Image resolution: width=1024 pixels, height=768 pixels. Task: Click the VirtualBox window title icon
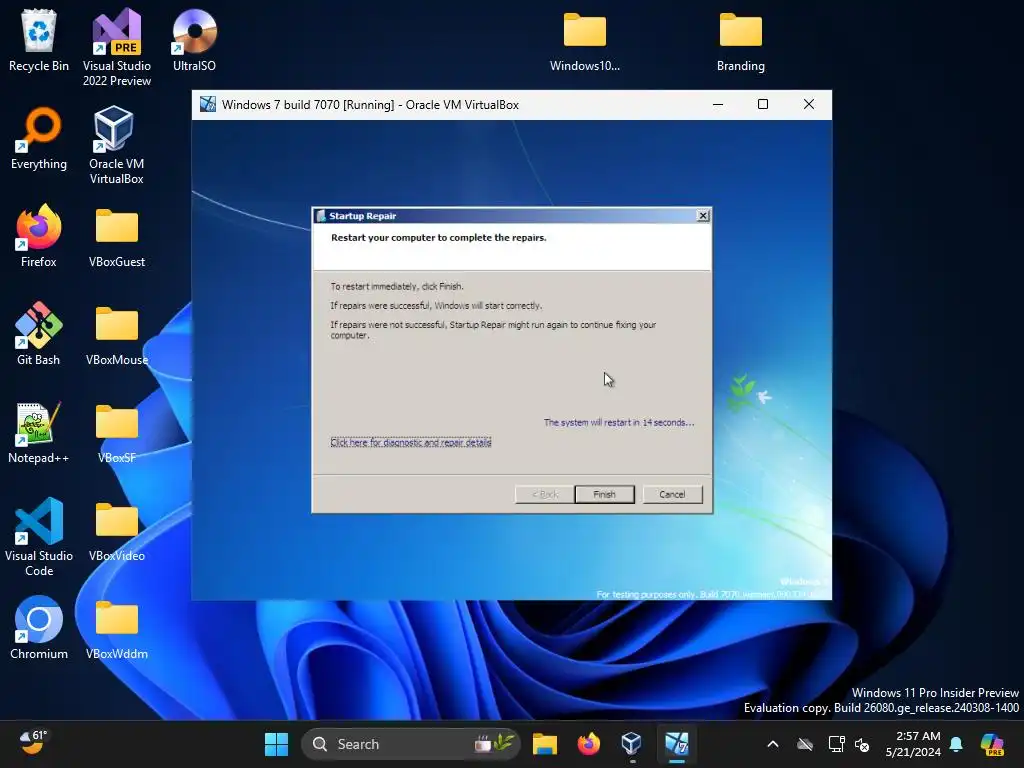pyautogui.click(x=208, y=104)
